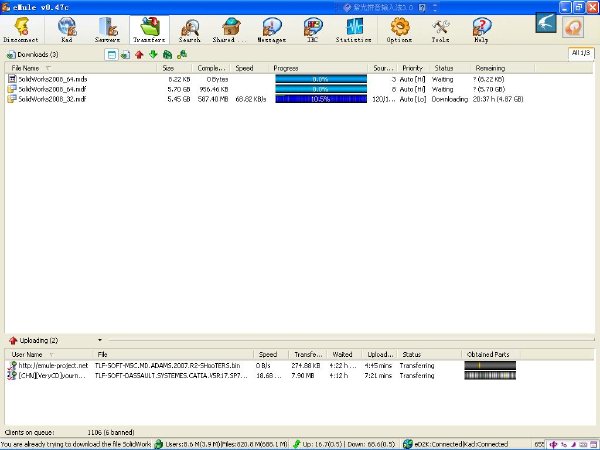Click the users globe icon in status bar

pos(158,444)
